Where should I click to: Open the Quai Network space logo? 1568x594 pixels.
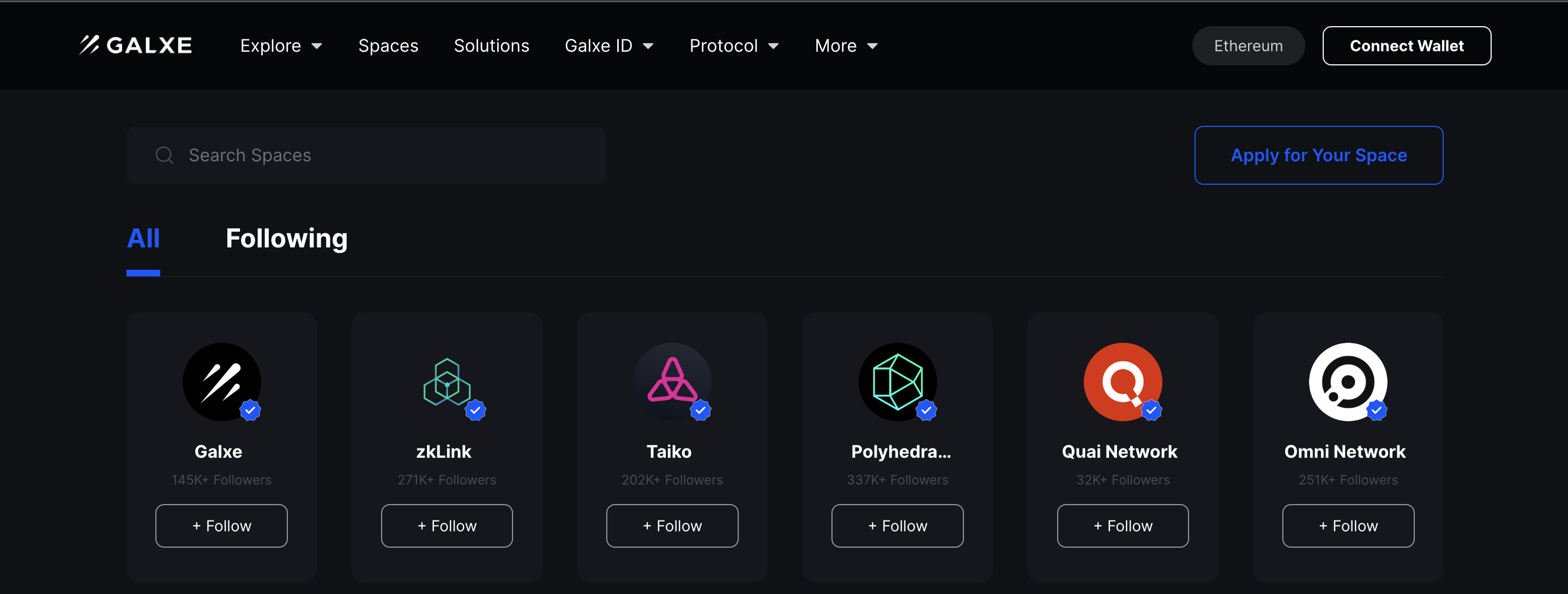point(1123,381)
